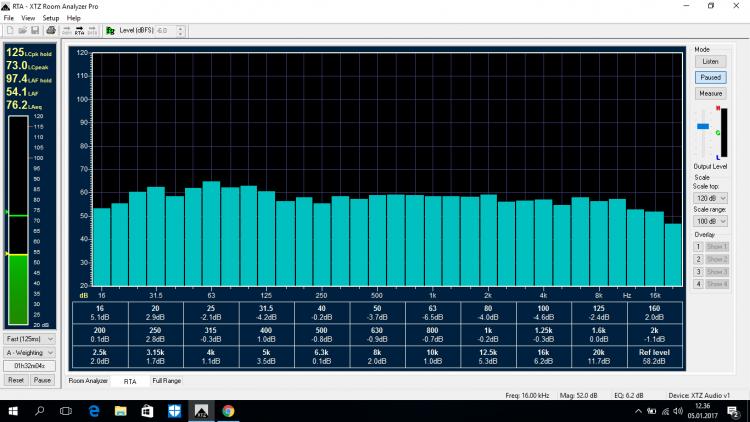Screen dimensions: 750x422
Task: Activate Measure mode
Action: 710,94
